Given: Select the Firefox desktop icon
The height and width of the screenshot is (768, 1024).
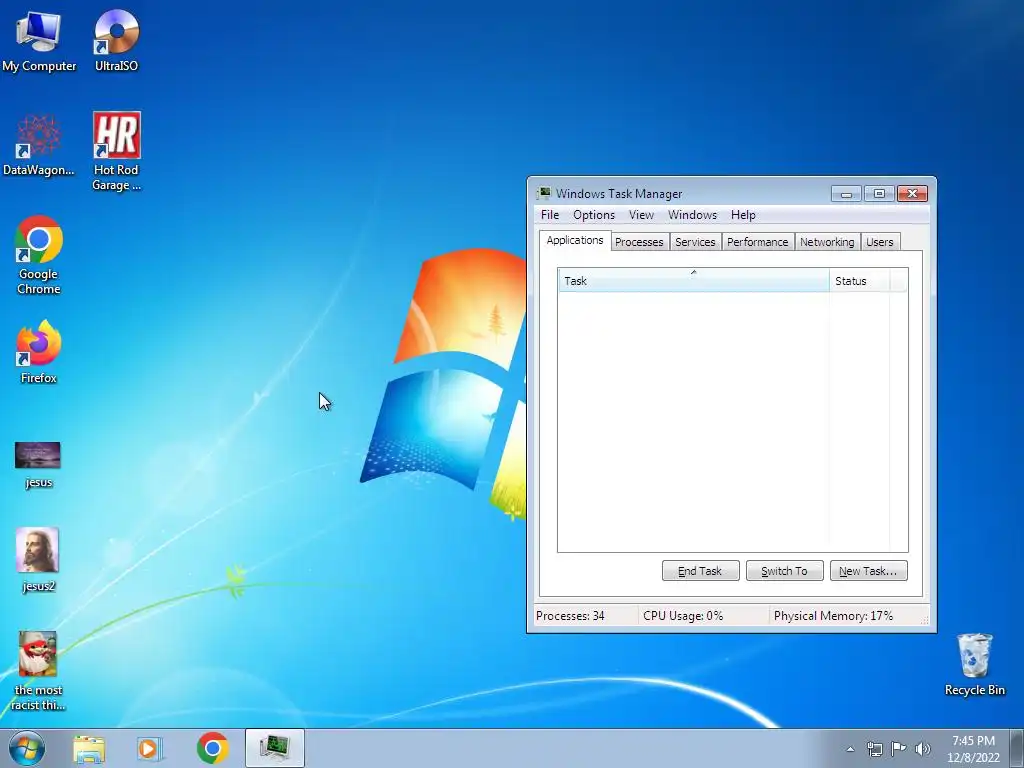Looking at the screenshot, I should point(39,352).
